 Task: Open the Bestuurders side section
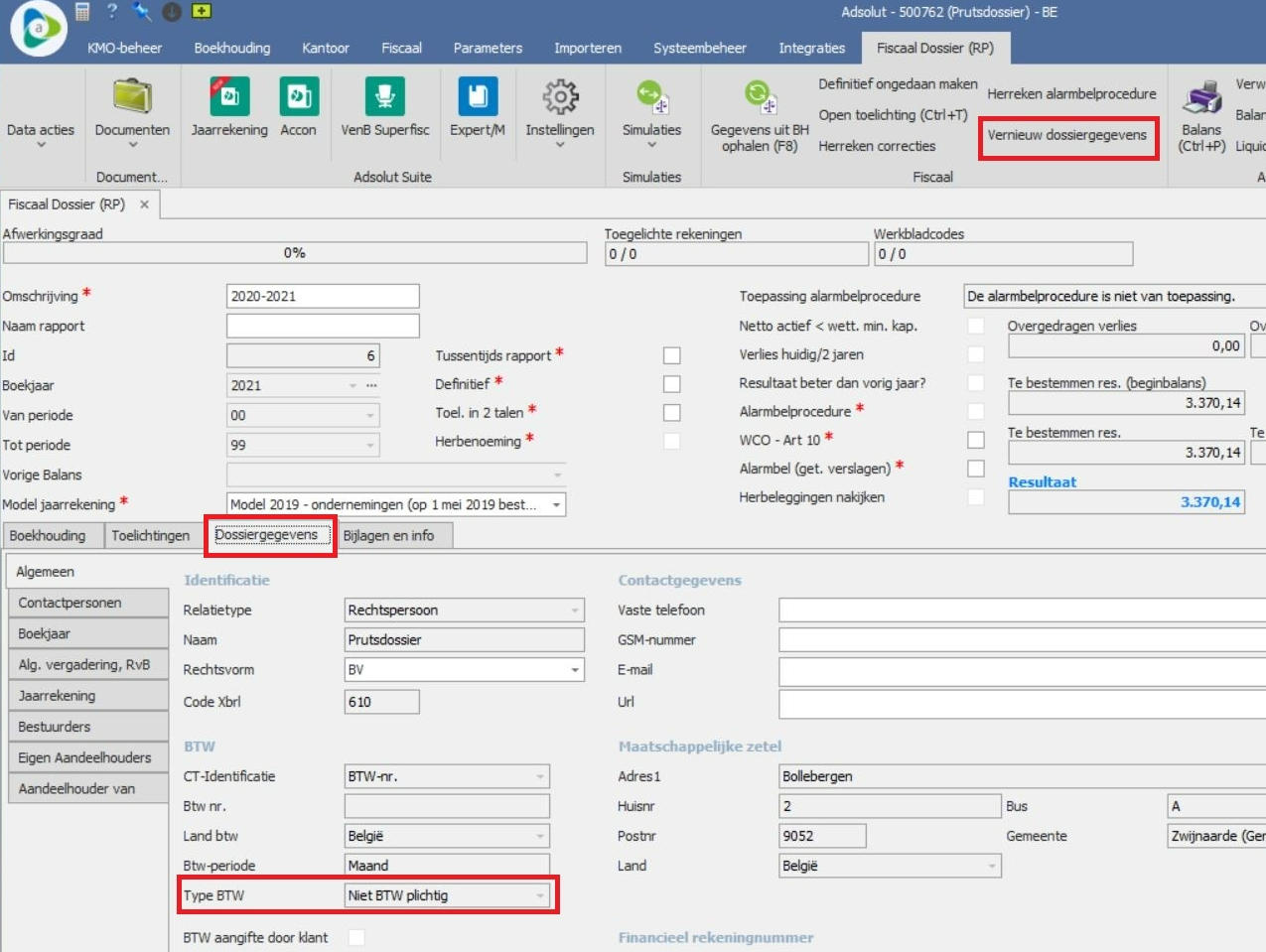[x=87, y=727]
